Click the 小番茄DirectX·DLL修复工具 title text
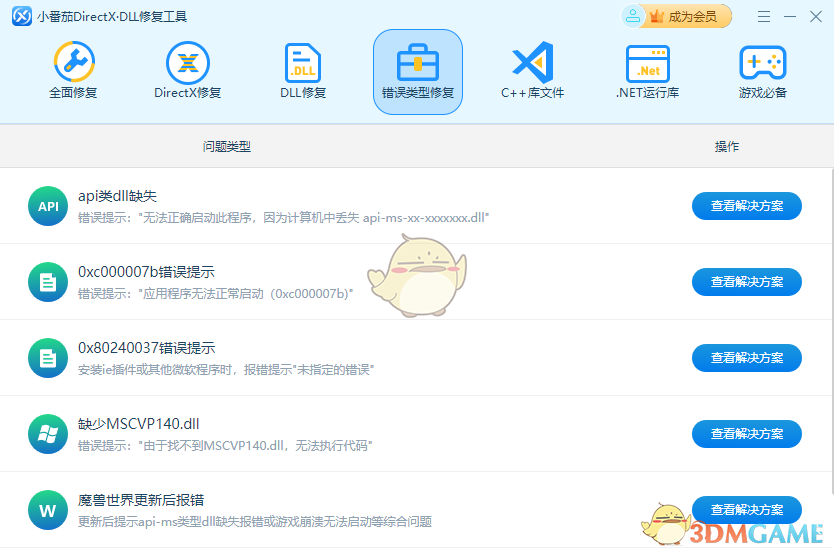Image resolution: width=834 pixels, height=552 pixels. [x=112, y=17]
